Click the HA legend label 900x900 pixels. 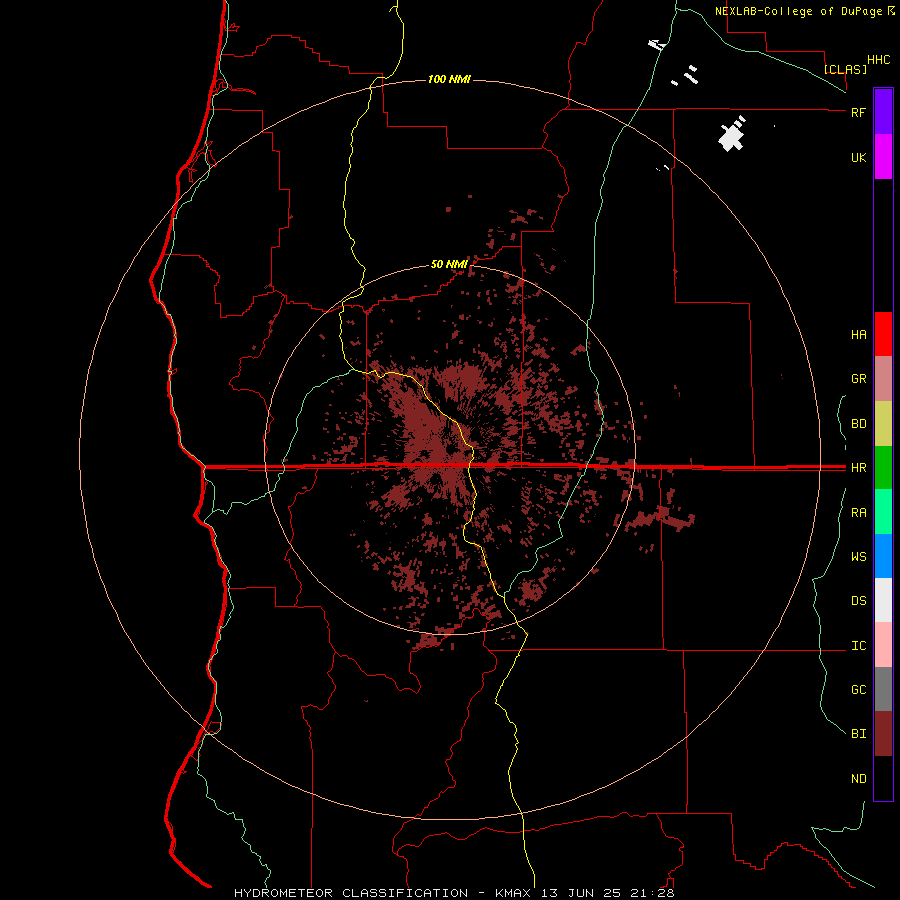[x=858, y=335]
